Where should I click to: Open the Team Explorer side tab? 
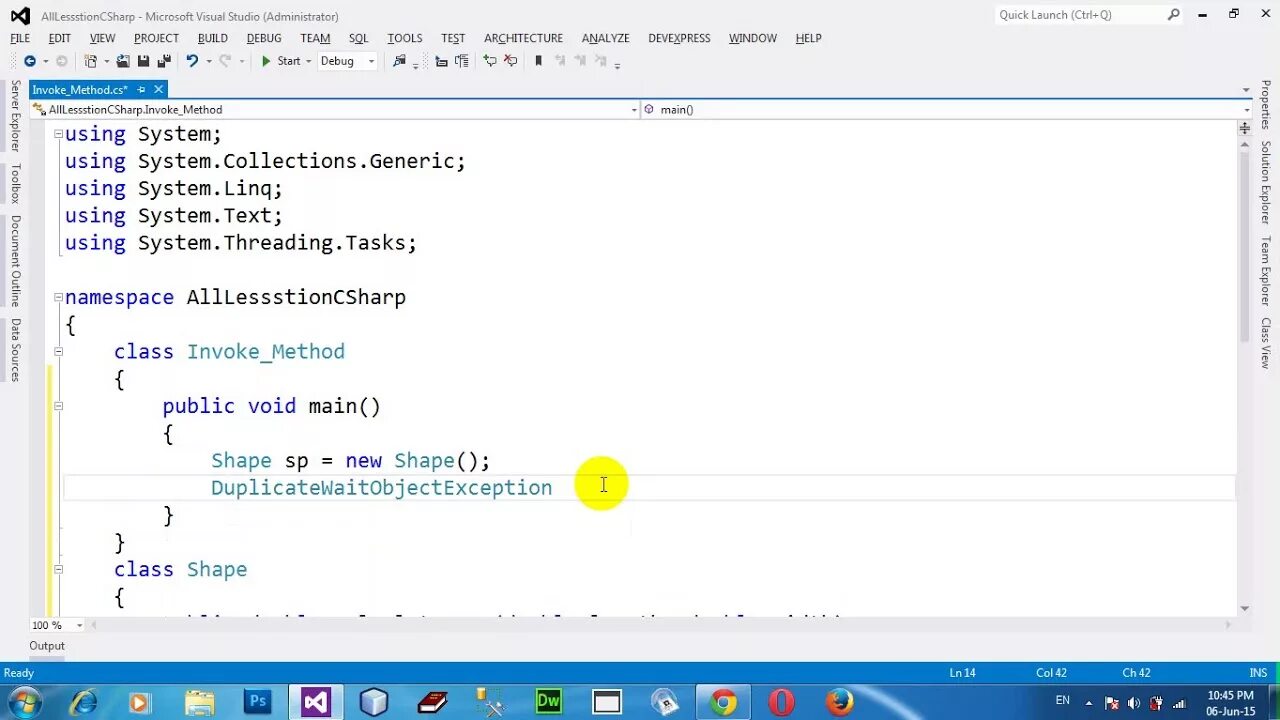pyautogui.click(x=1265, y=270)
